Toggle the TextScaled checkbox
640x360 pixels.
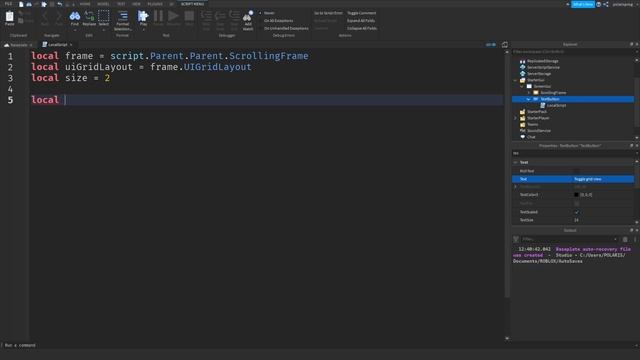pos(576,212)
